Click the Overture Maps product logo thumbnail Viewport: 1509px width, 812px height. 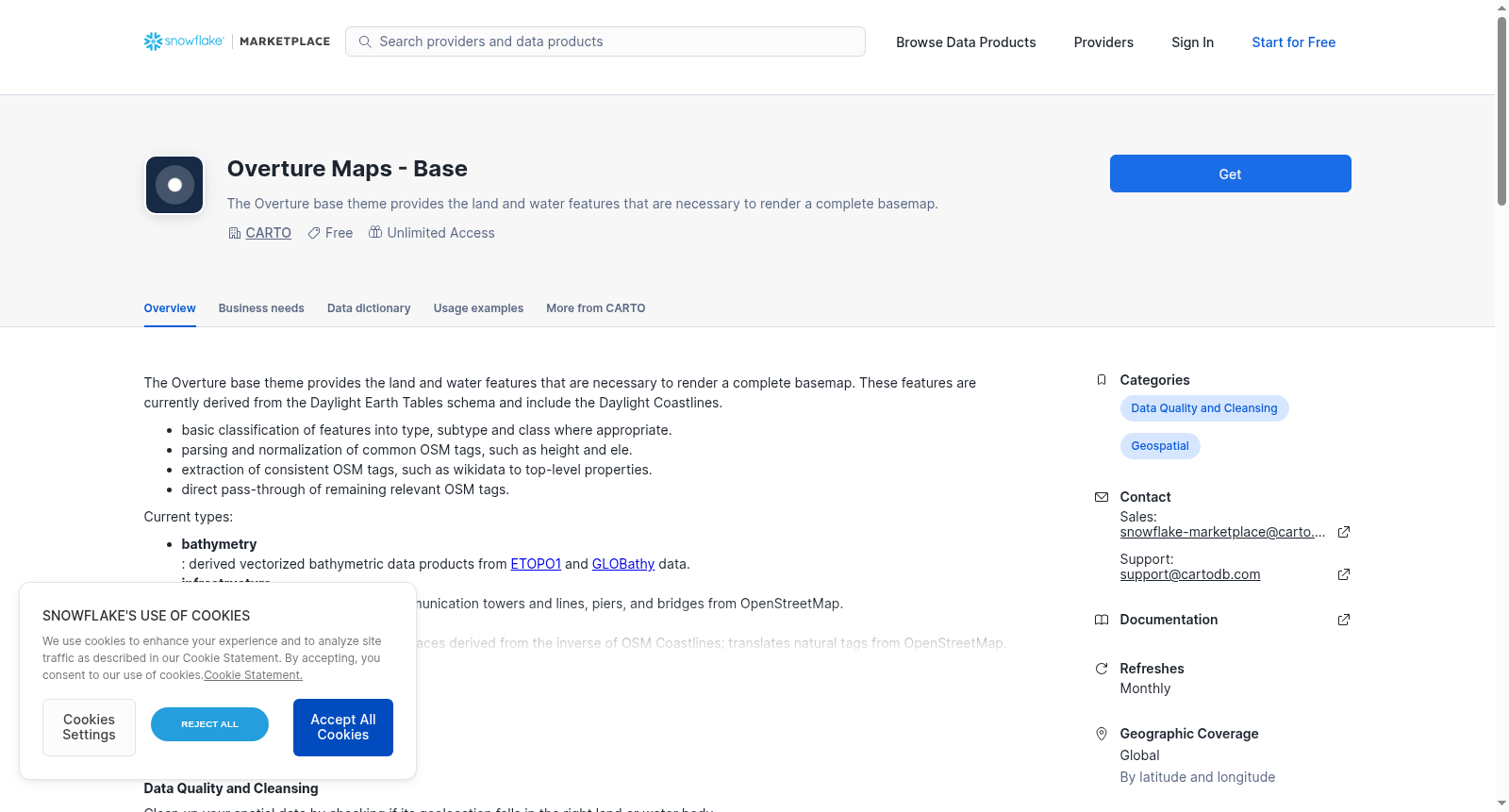[174, 185]
